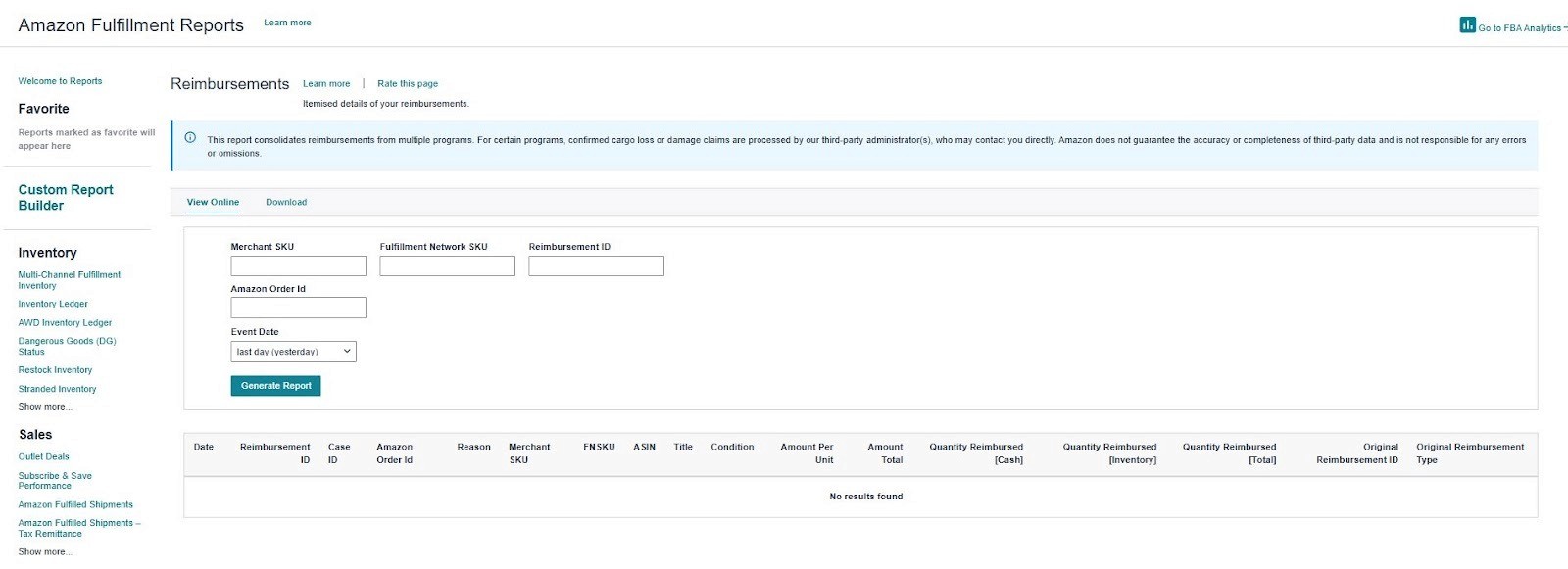Screen dimensions: 1568x569
Task: Open Learn more beside Amazon Fulfillment Reports
Action: click(x=287, y=23)
